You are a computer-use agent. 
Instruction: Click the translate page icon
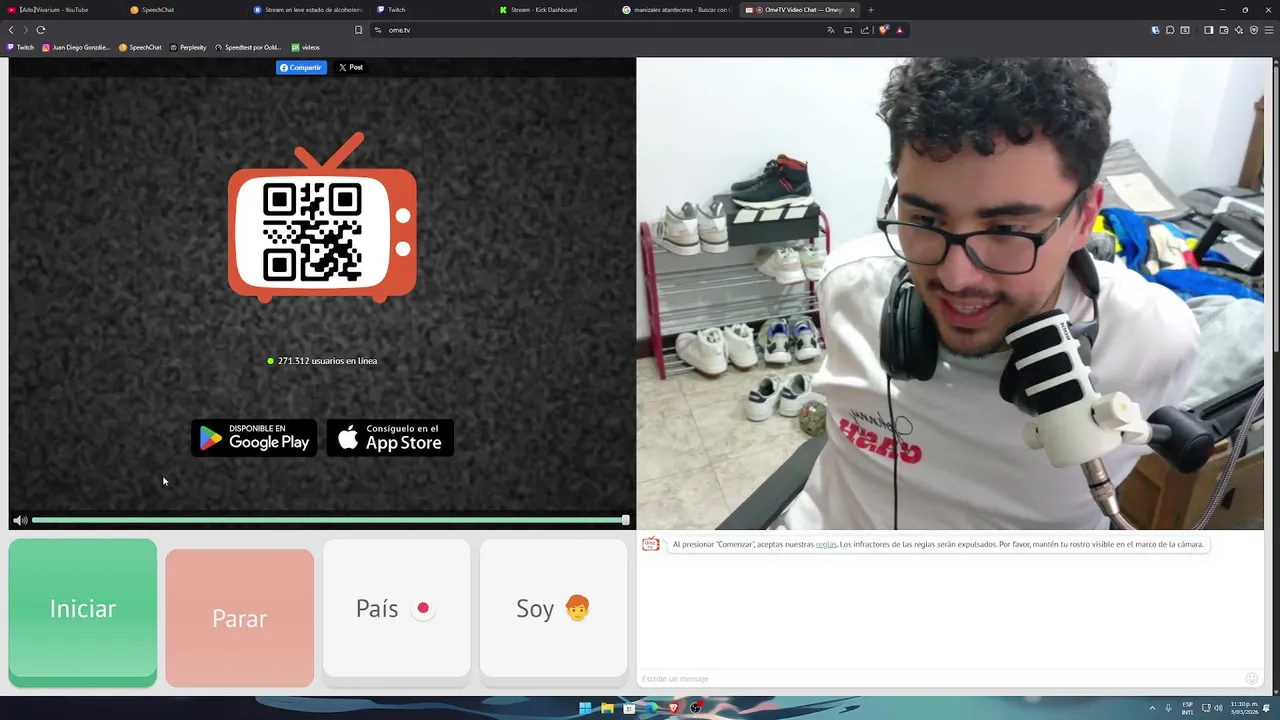(x=831, y=30)
